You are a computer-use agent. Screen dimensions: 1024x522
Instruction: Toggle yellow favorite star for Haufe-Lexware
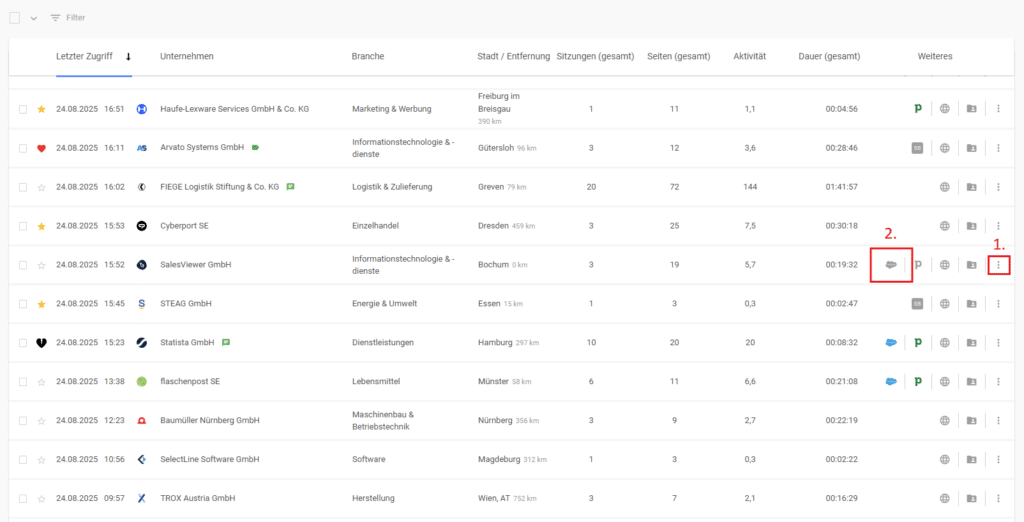point(41,109)
